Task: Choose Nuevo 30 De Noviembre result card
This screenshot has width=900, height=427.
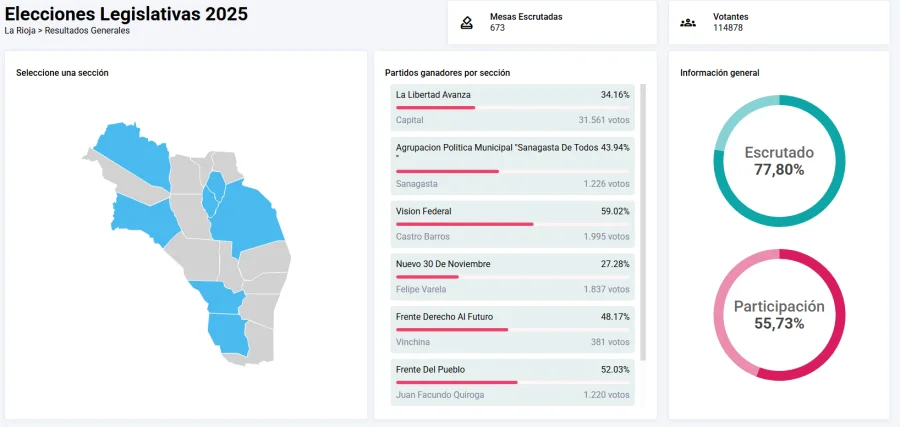Action: [x=512, y=276]
